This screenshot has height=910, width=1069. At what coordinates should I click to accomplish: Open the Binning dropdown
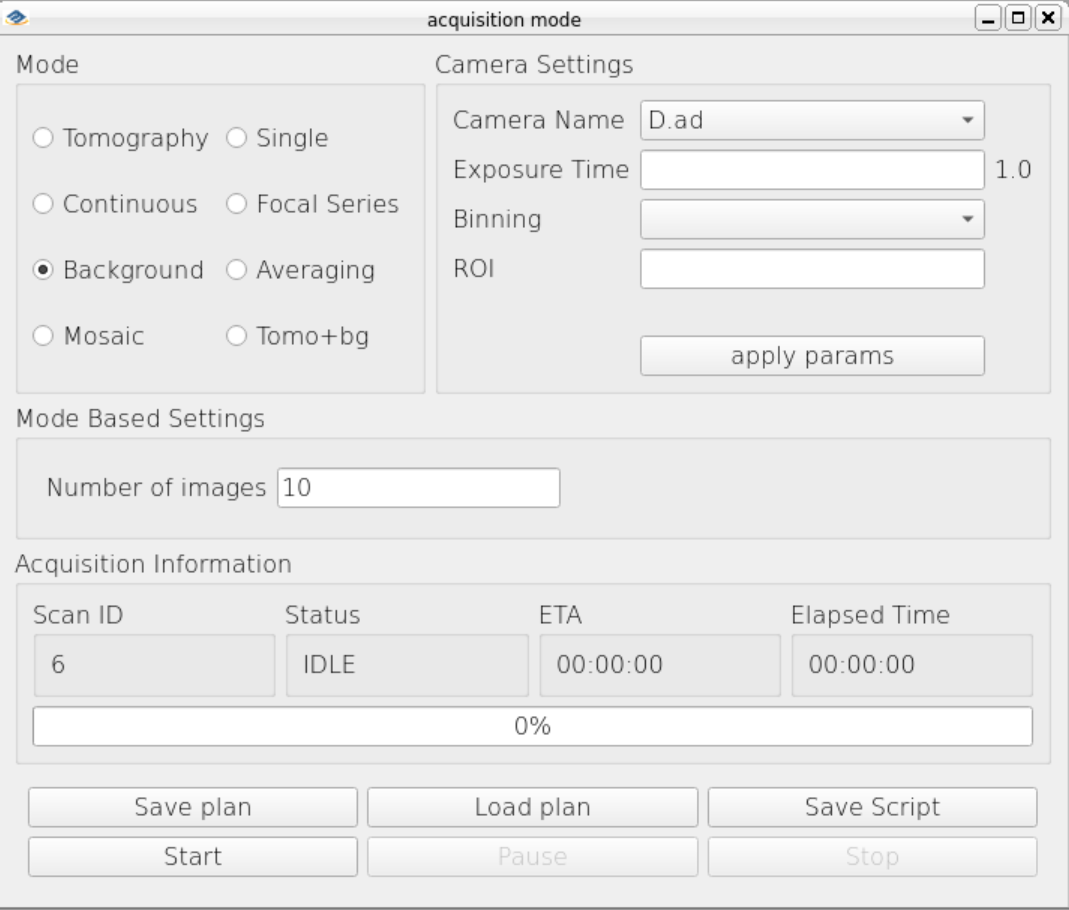pyautogui.click(x=812, y=219)
